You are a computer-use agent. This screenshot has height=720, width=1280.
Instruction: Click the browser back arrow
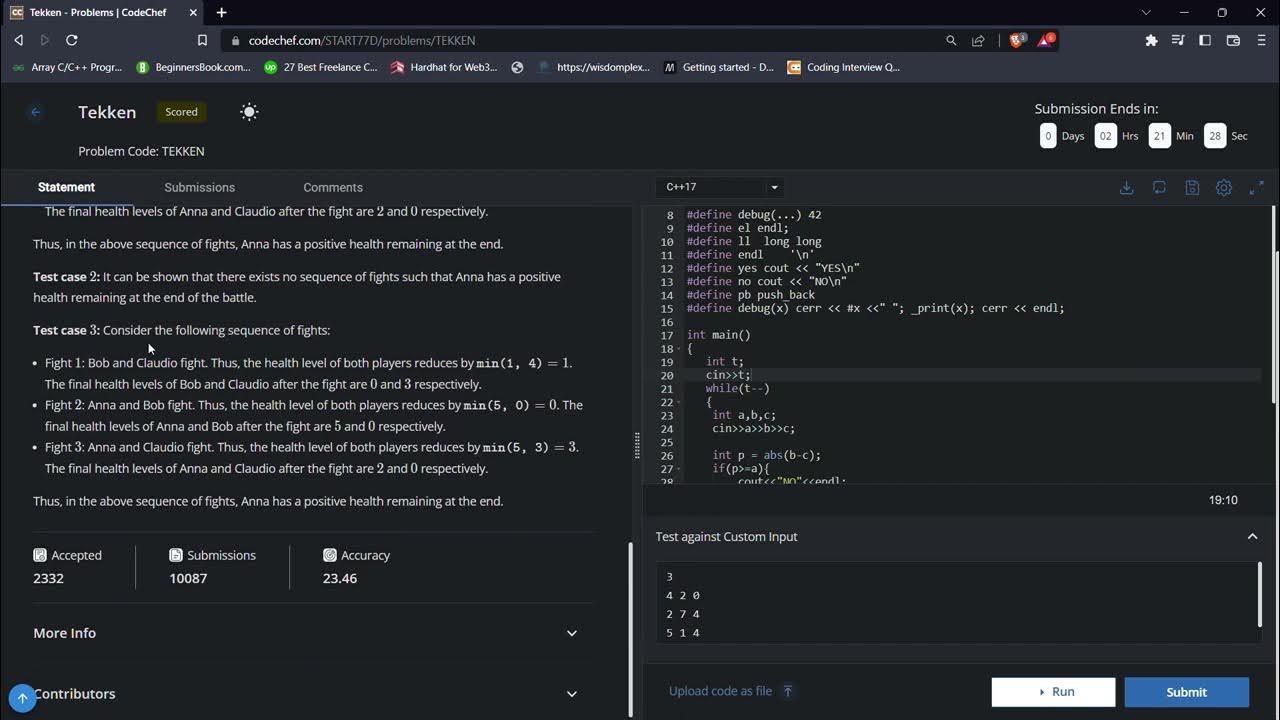[18, 40]
